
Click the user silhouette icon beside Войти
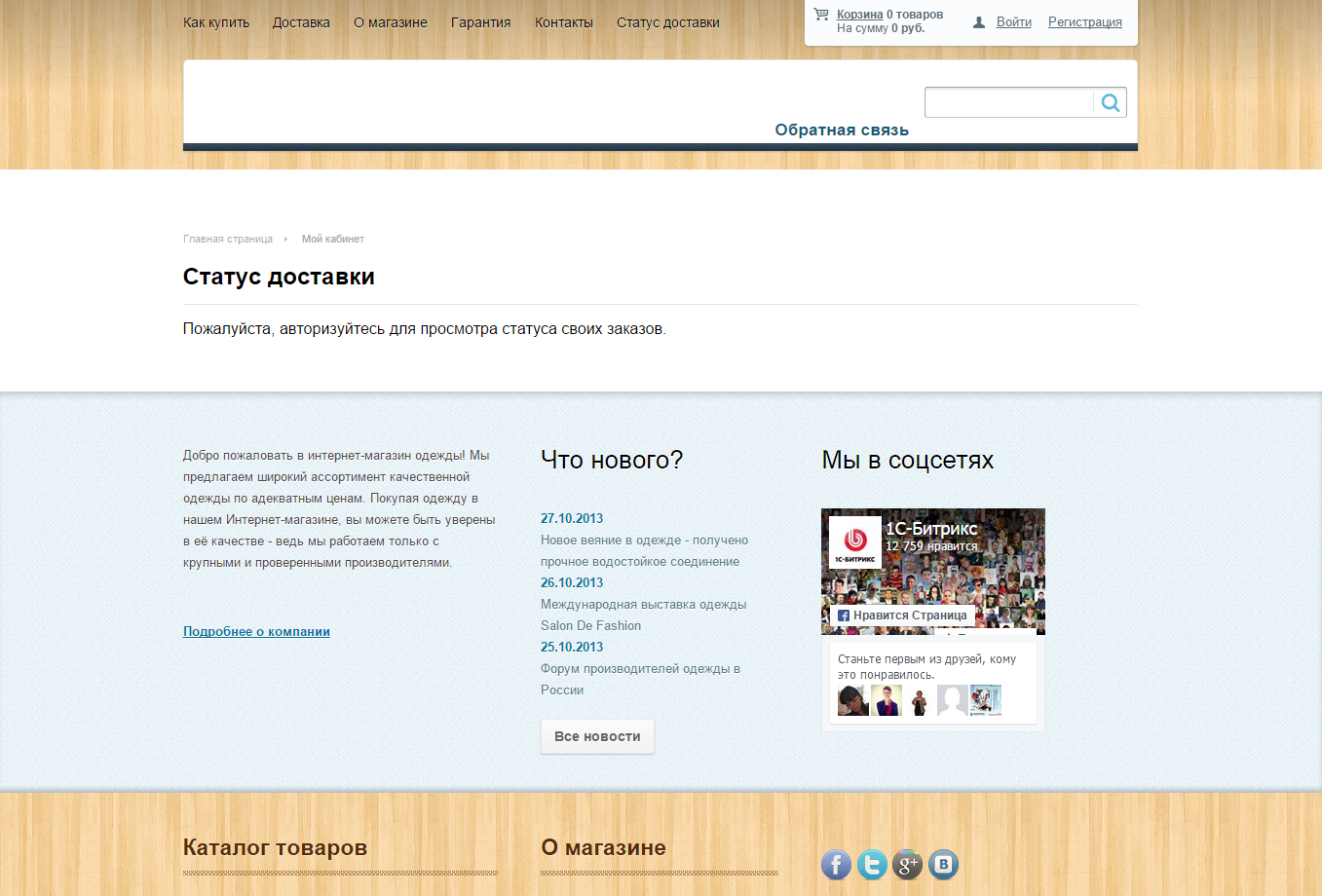978,21
